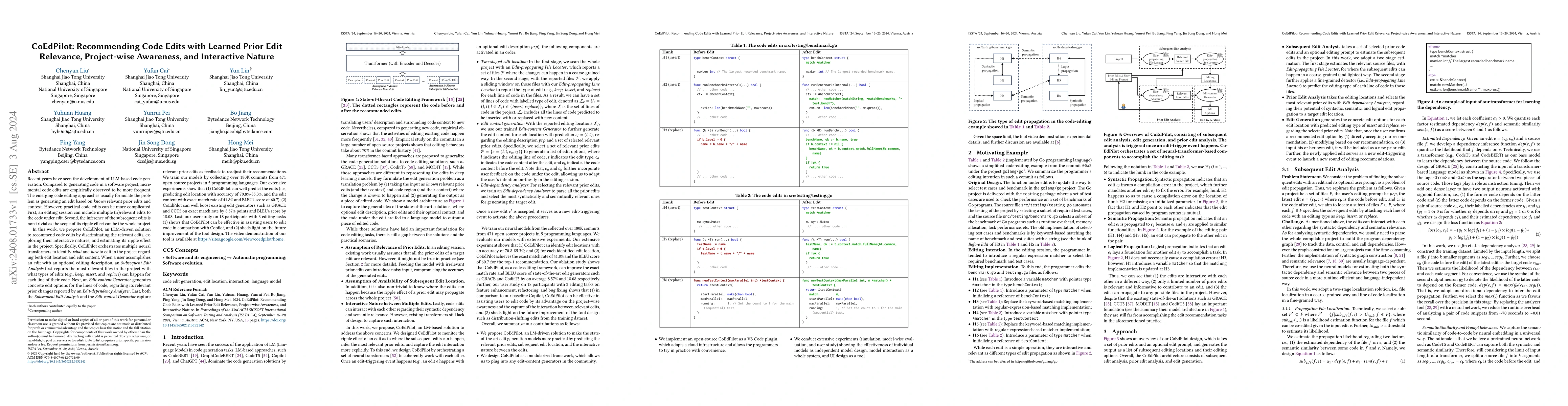Click the Keywords heading
Screen dimensions: 1568x406
(175, 274)
